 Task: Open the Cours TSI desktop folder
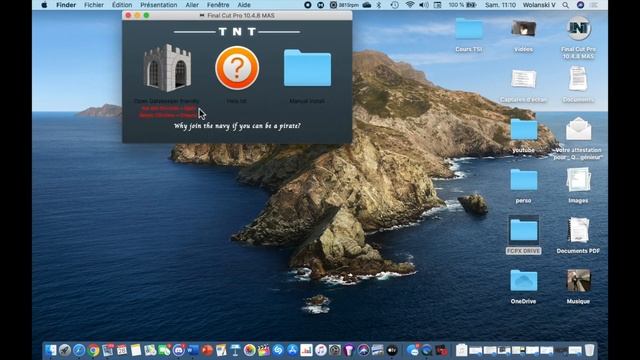[469, 29]
